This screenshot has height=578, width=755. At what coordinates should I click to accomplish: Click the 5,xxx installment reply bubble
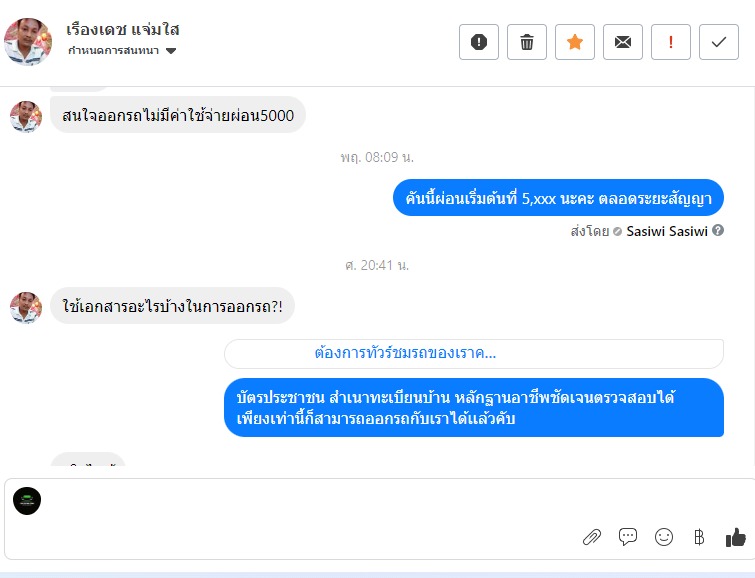558,198
